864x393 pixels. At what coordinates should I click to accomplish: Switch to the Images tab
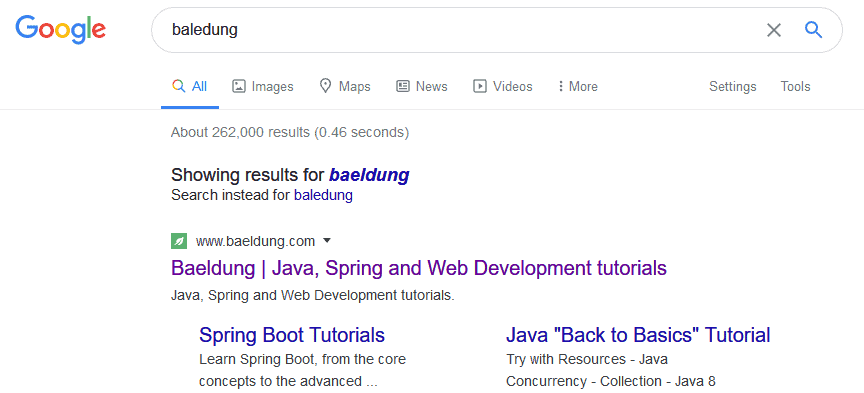(x=262, y=87)
